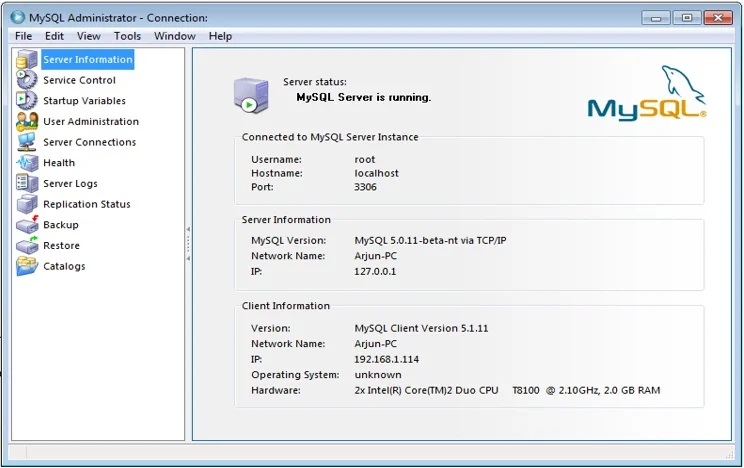This screenshot has height=468, width=744.
Task: Open the Help menu
Action: pos(220,36)
